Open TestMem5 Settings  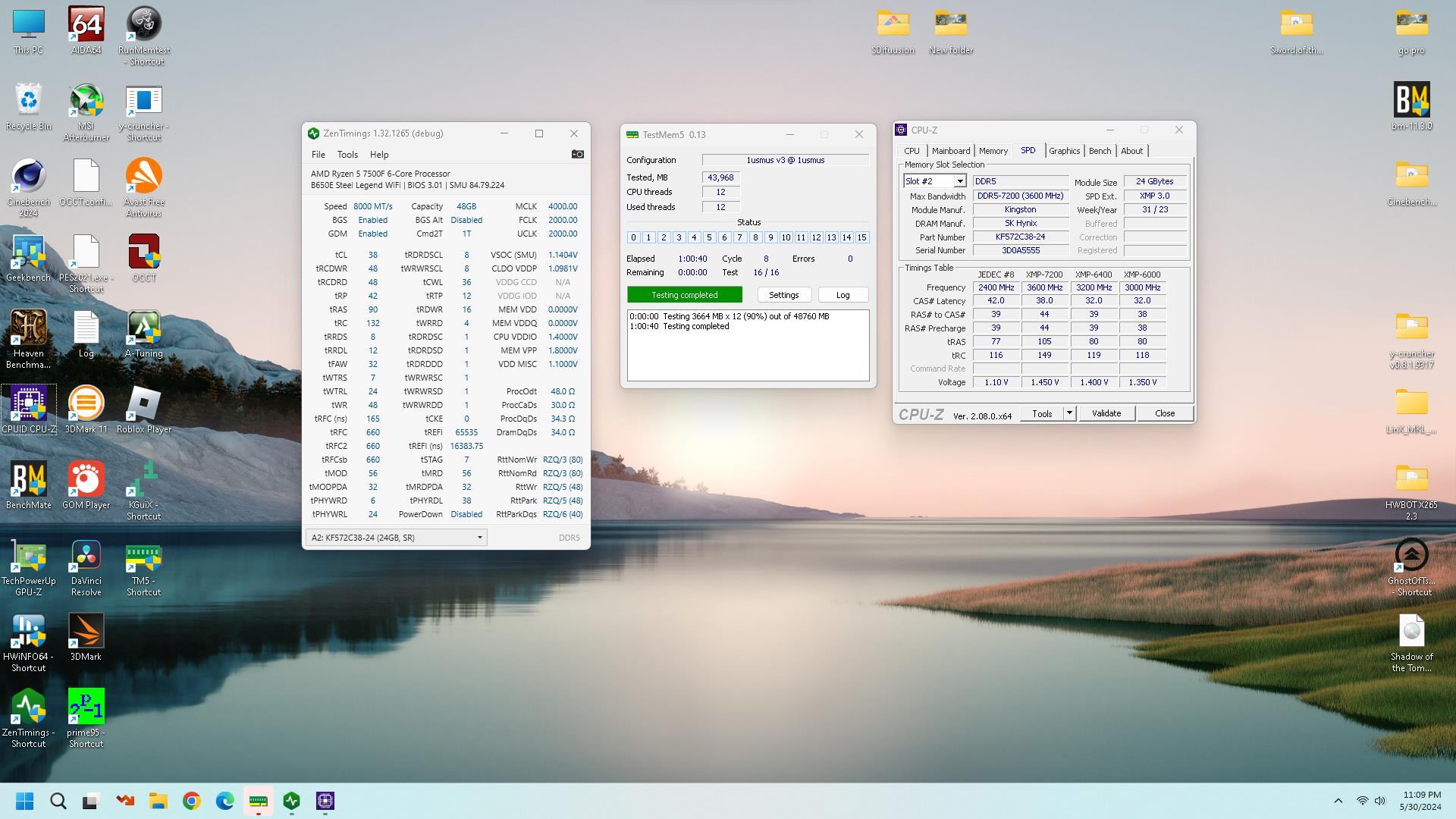pos(783,295)
